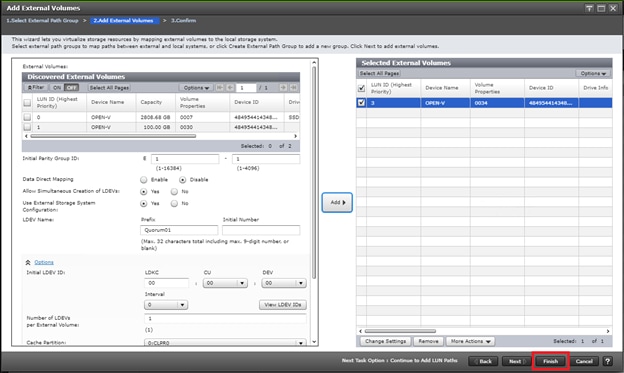This screenshot has height=373, width=624.
Task: Open the help question mark icon
Action: pyautogui.click(x=607, y=361)
